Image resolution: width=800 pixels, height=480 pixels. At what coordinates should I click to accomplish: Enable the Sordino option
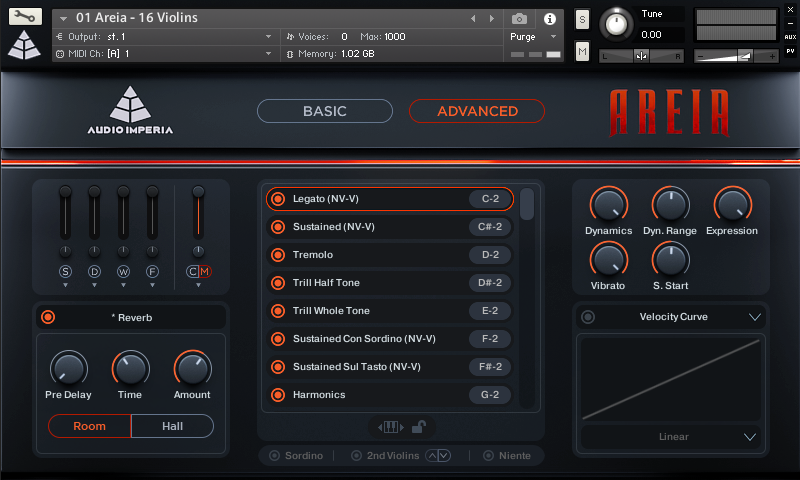tap(275, 456)
